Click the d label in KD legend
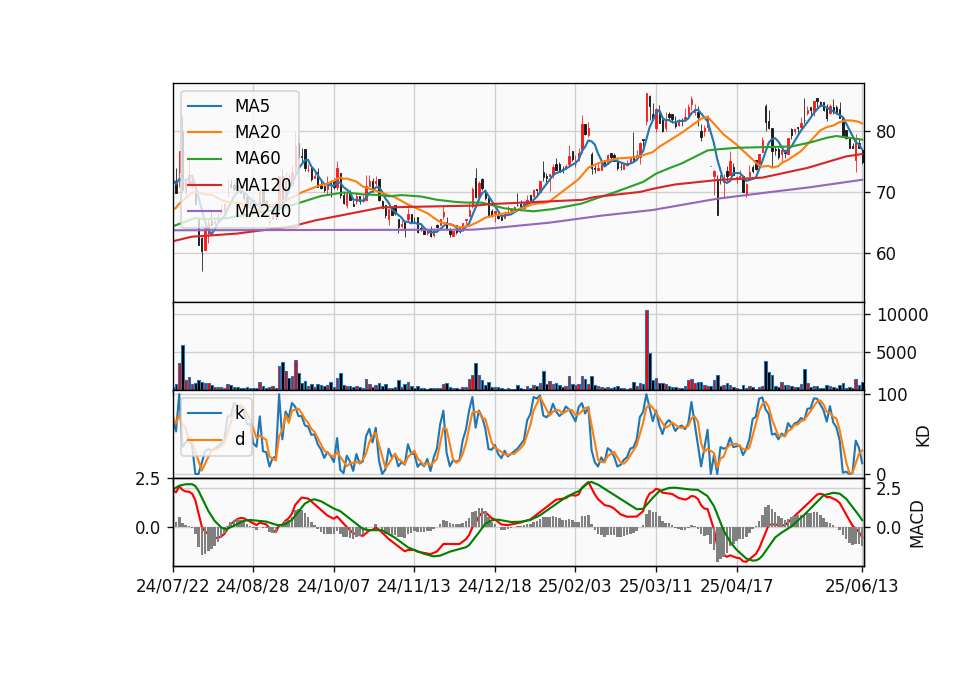The image size is (960, 690). point(240,439)
